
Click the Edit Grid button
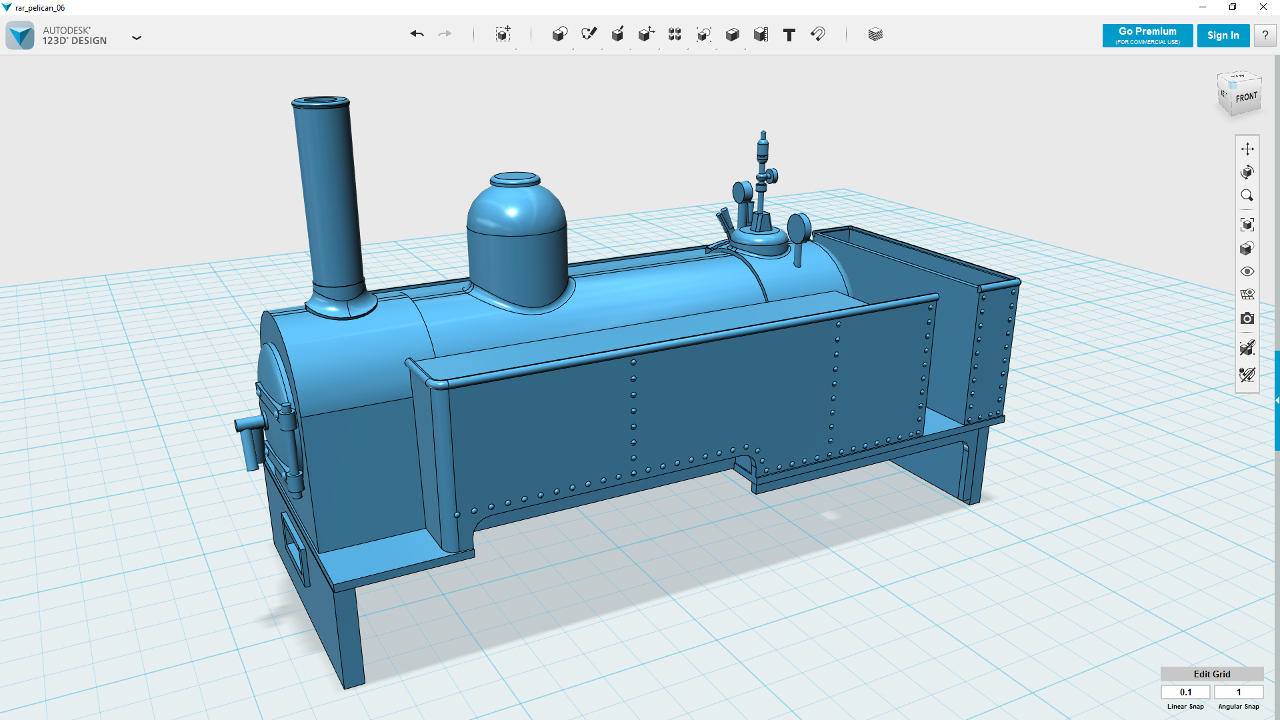click(x=1212, y=674)
